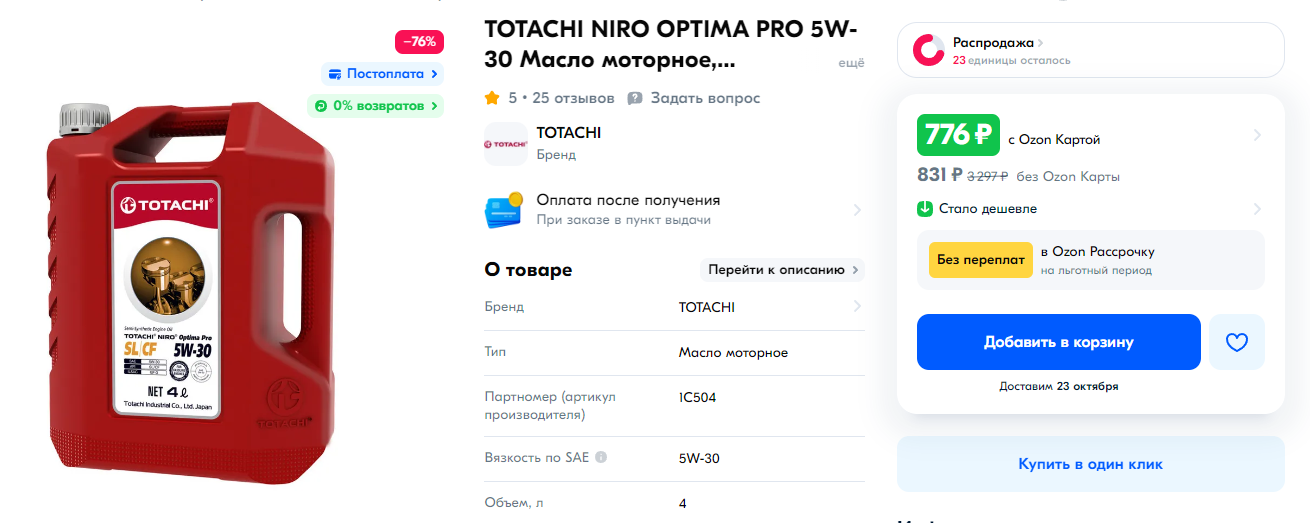Image resolution: width=1310 pixels, height=523 pixels.
Task: Open the 0% возвратов badge
Action: [x=375, y=105]
